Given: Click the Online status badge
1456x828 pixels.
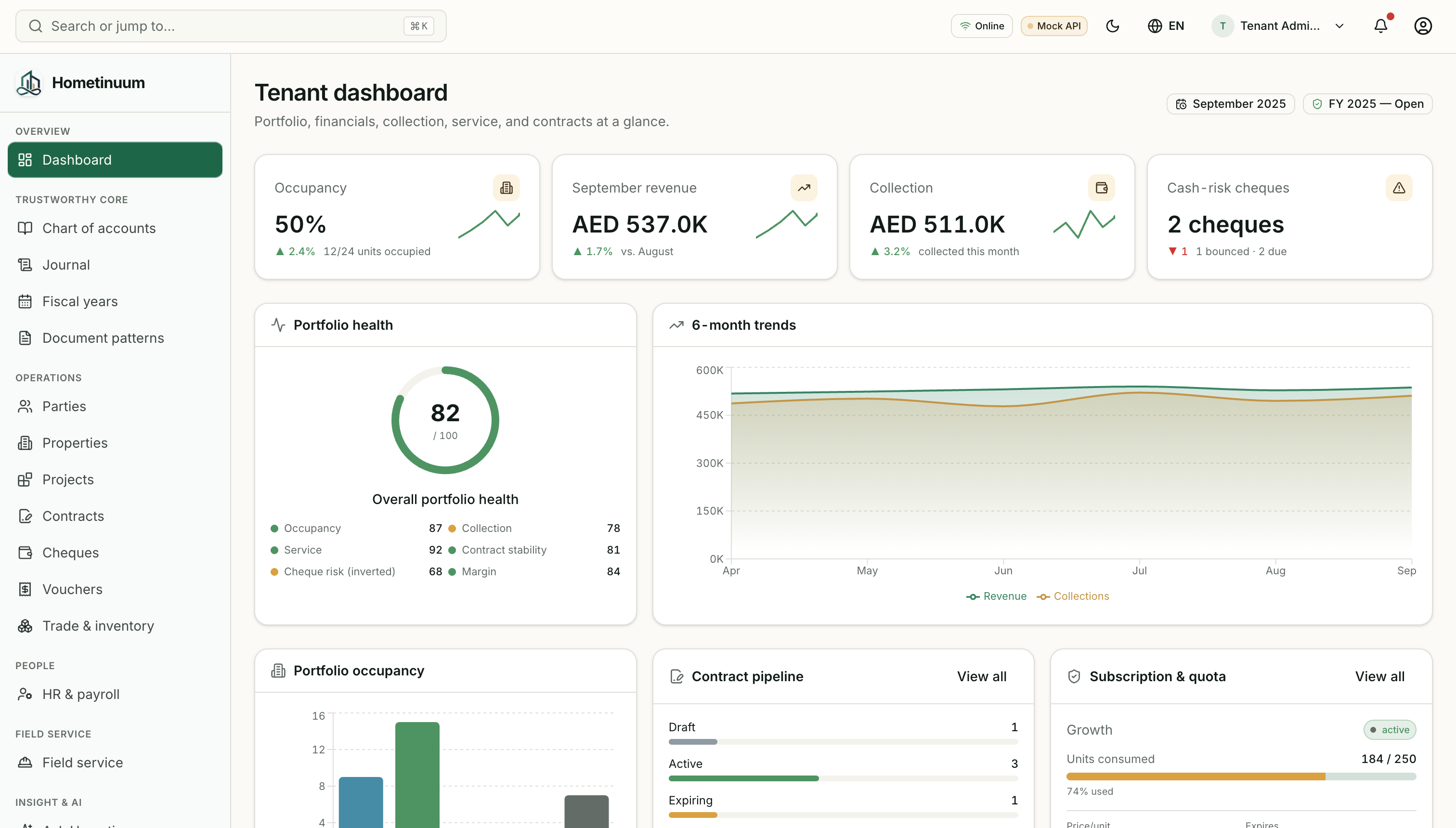Looking at the screenshot, I should pyautogui.click(x=982, y=26).
